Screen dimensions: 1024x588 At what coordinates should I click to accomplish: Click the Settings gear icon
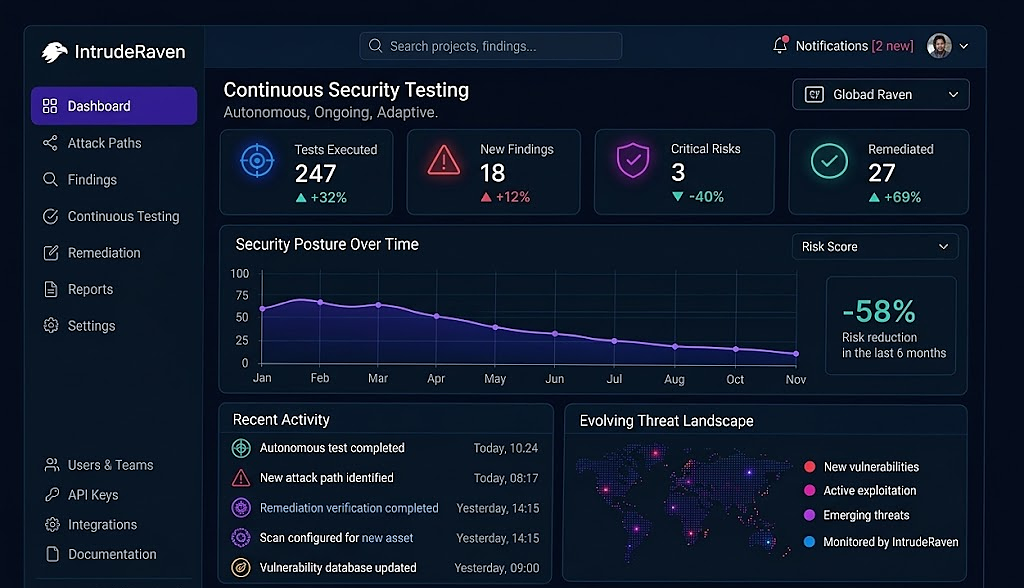tap(51, 325)
